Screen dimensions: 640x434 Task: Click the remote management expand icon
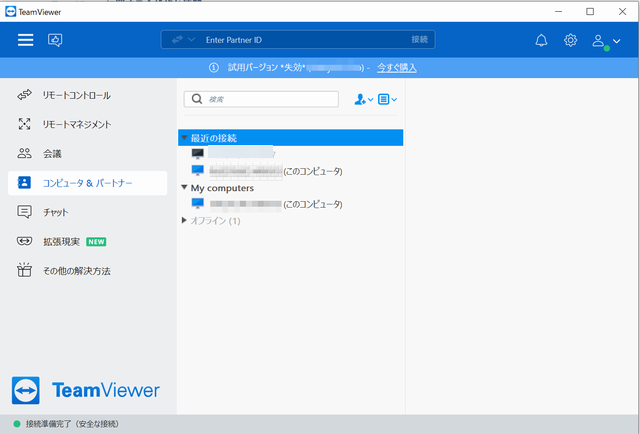point(24,124)
